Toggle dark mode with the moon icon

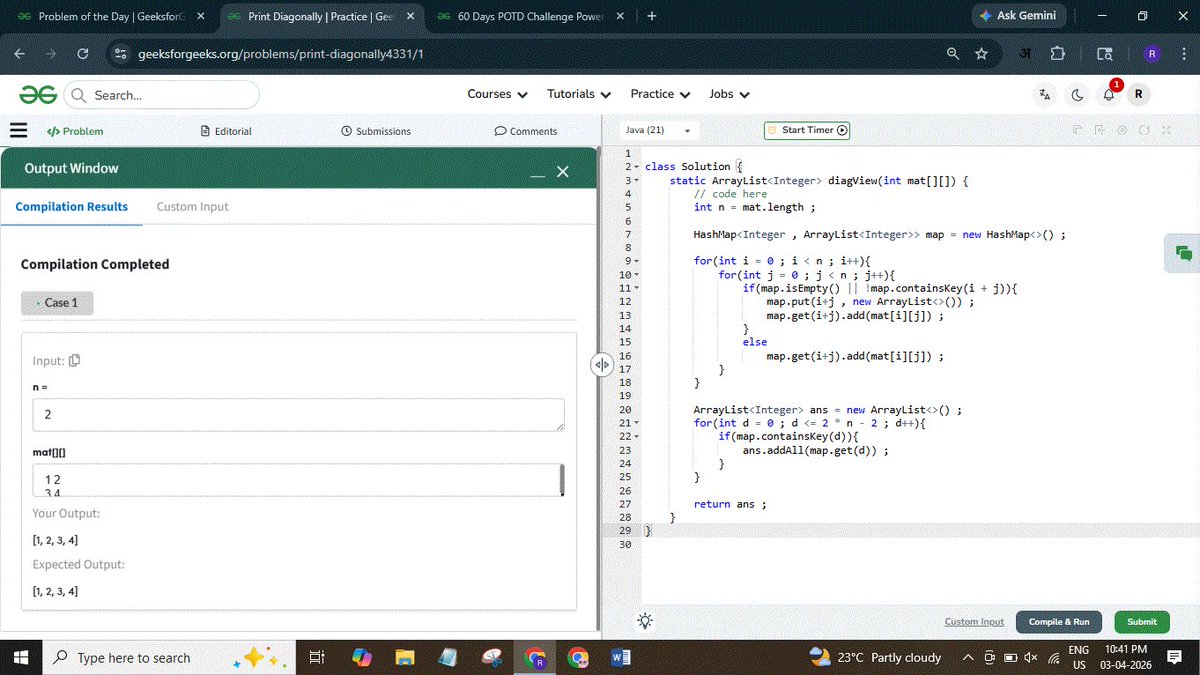pos(1078,95)
